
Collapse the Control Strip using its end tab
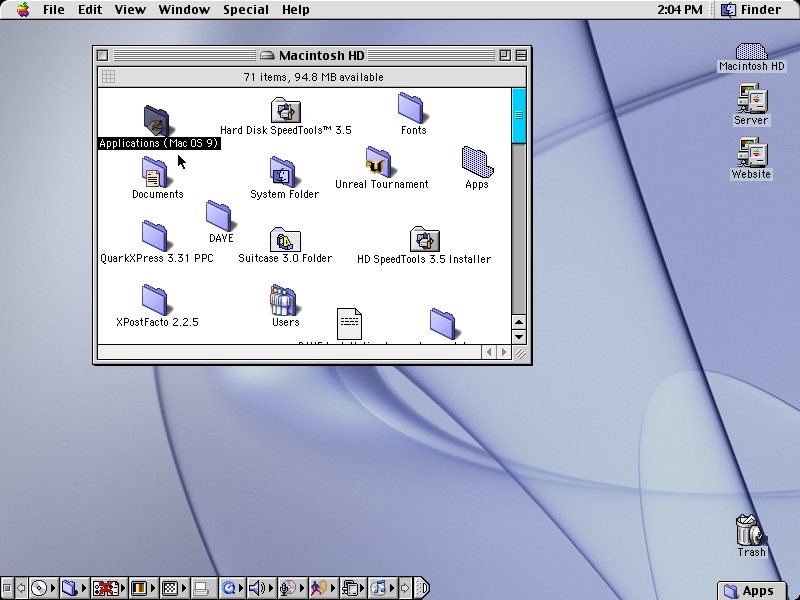(421, 588)
